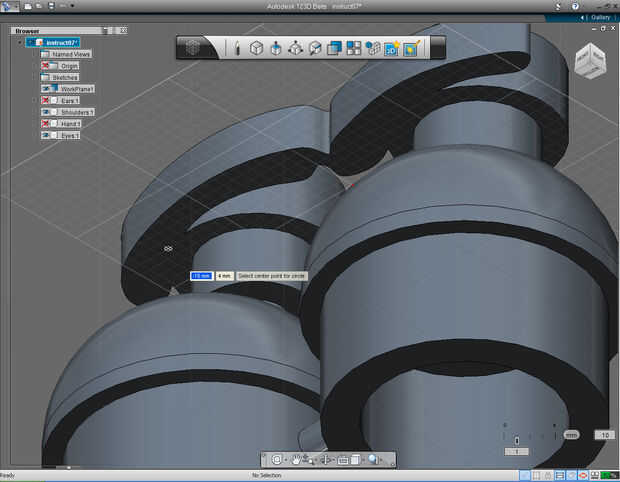Close the Browser panel
This screenshot has height=482, width=620.
point(122,31)
